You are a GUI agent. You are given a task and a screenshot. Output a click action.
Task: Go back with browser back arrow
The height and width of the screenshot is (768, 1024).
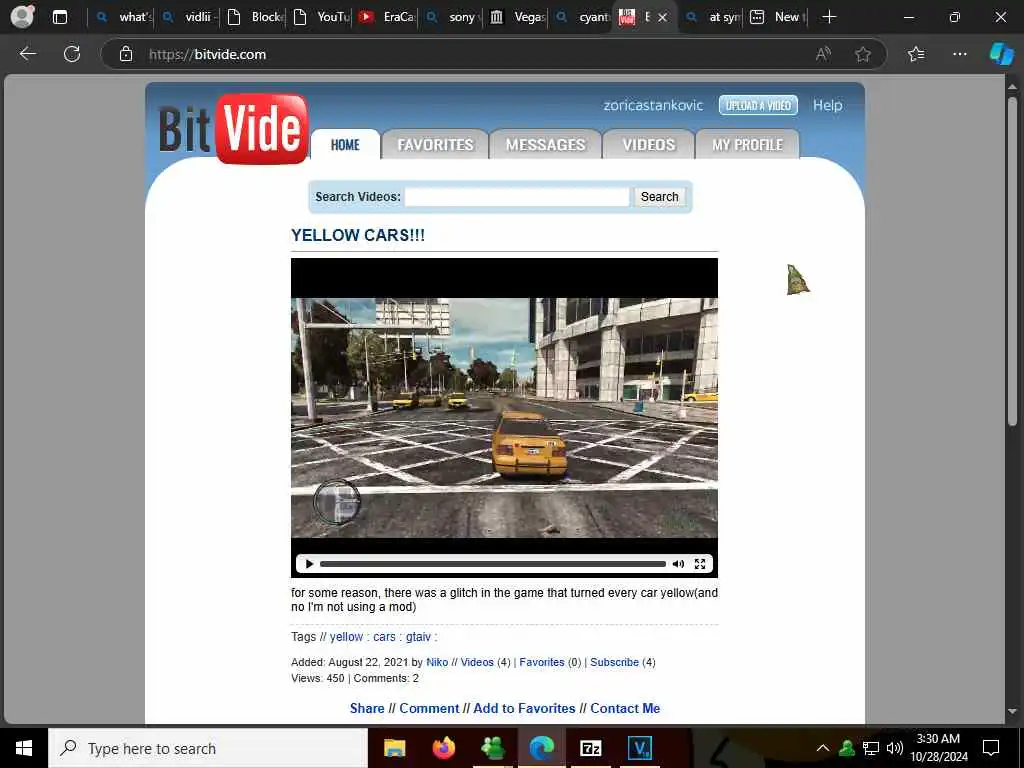pos(27,54)
